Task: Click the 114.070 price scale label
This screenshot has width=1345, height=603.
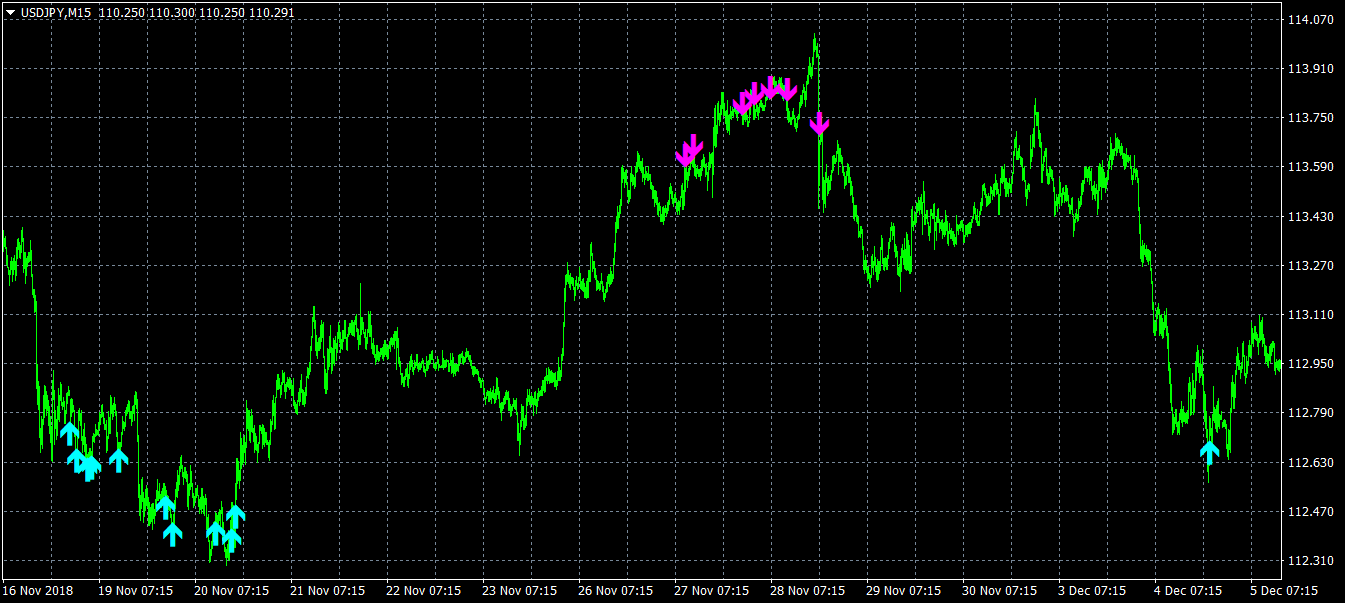Action: (x=1311, y=19)
